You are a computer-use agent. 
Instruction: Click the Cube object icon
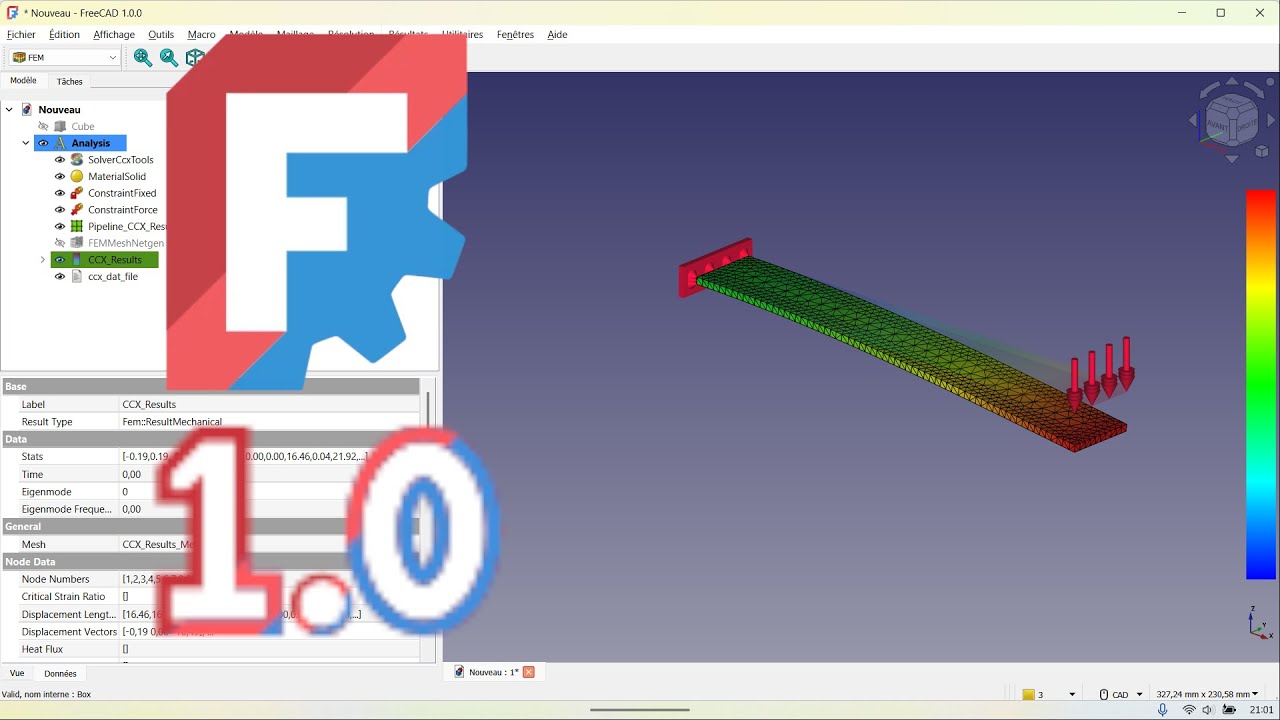point(60,127)
